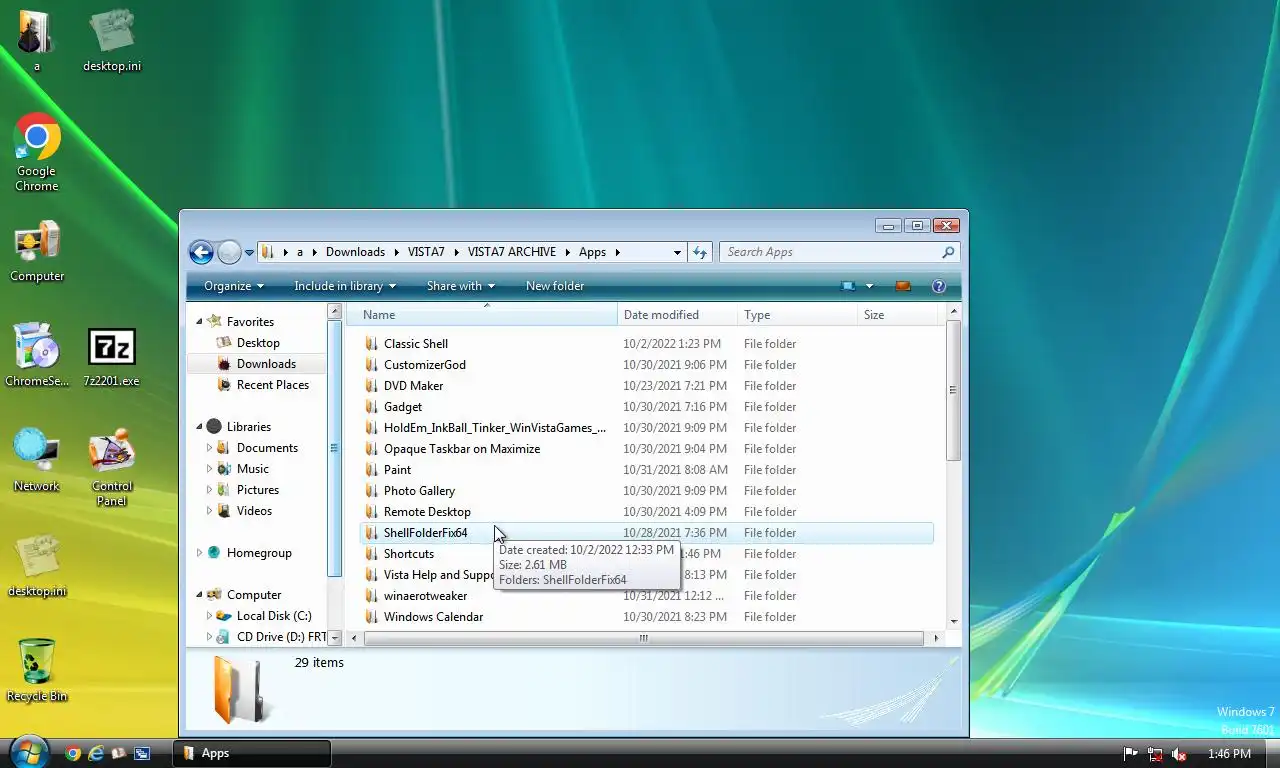Click VISTA7 in the address breadcrumb
1280x768 pixels.
427,252
